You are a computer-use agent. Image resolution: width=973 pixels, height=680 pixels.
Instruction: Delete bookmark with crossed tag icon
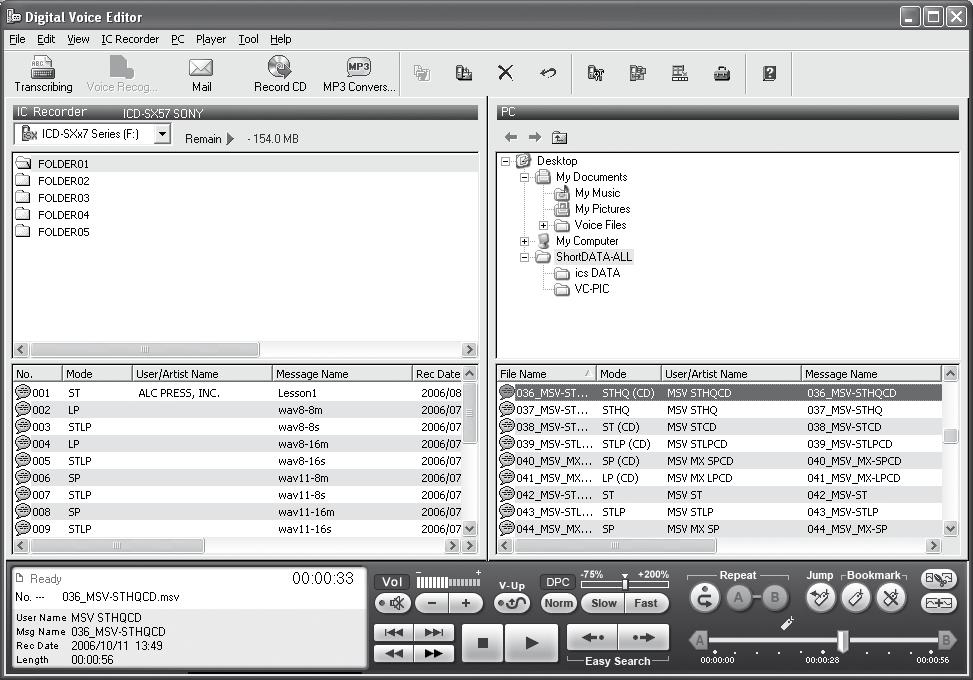(x=891, y=598)
